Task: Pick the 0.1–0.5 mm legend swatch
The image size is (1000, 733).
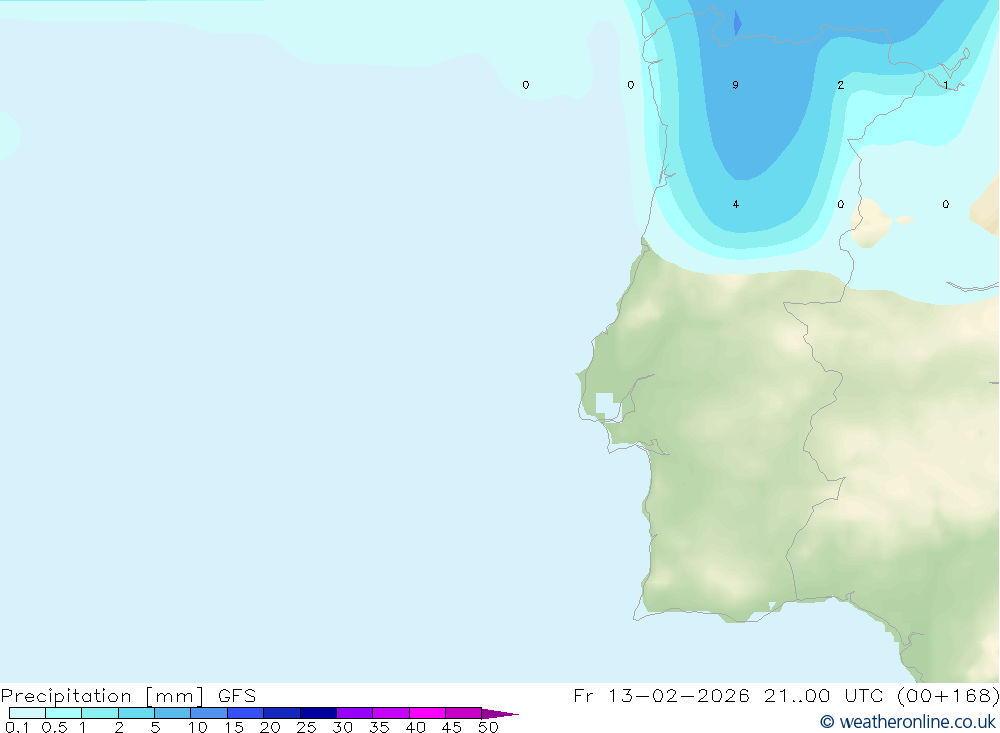Action: click(x=27, y=713)
